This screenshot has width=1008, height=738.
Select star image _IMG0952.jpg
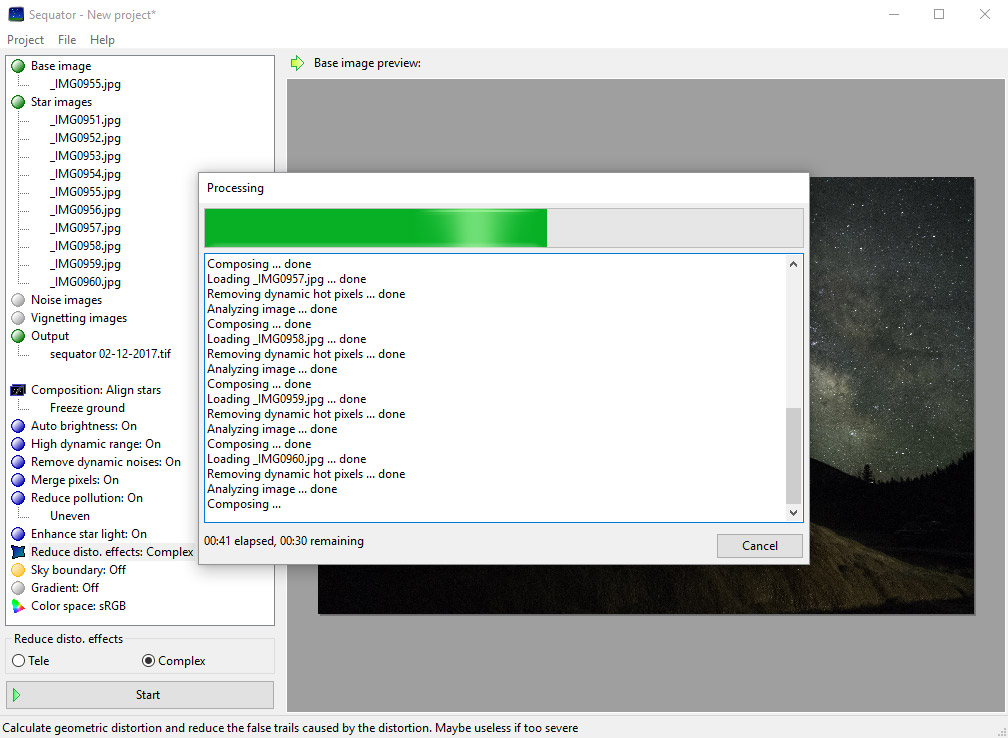click(86, 138)
